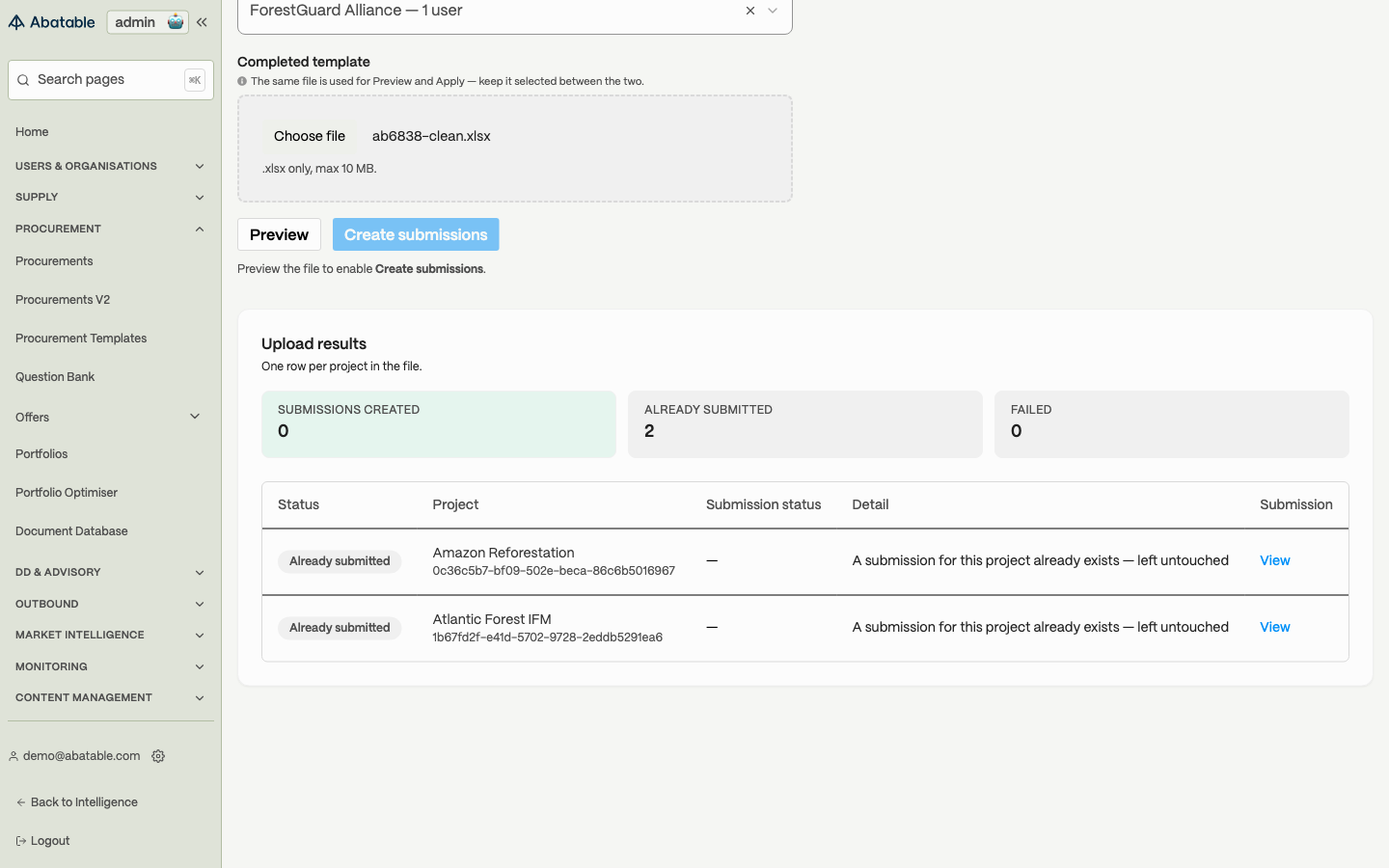
Task: View the Amazon Reforestation submission
Action: 1275,560
